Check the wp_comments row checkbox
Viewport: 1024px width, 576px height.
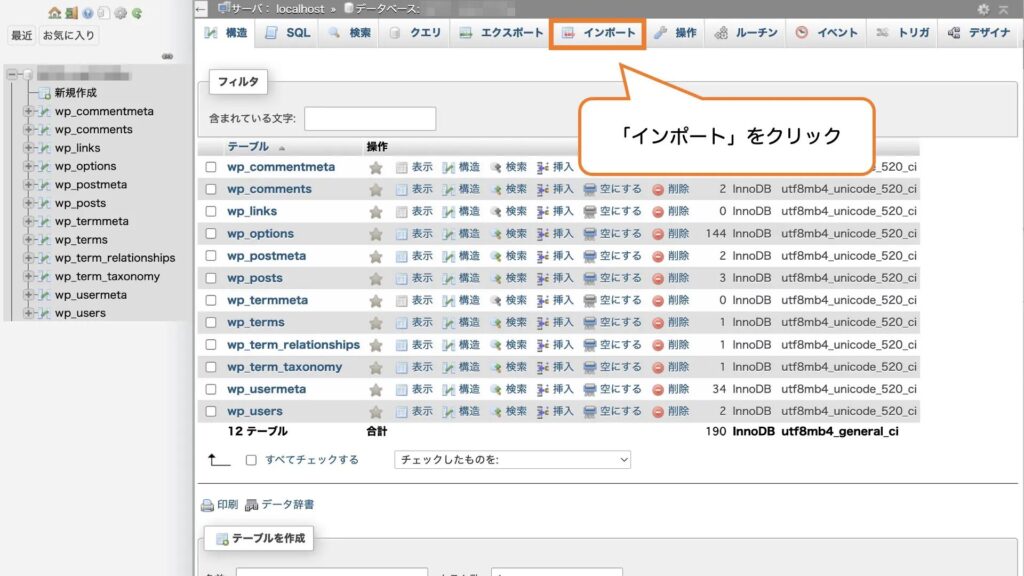(x=211, y=189)
